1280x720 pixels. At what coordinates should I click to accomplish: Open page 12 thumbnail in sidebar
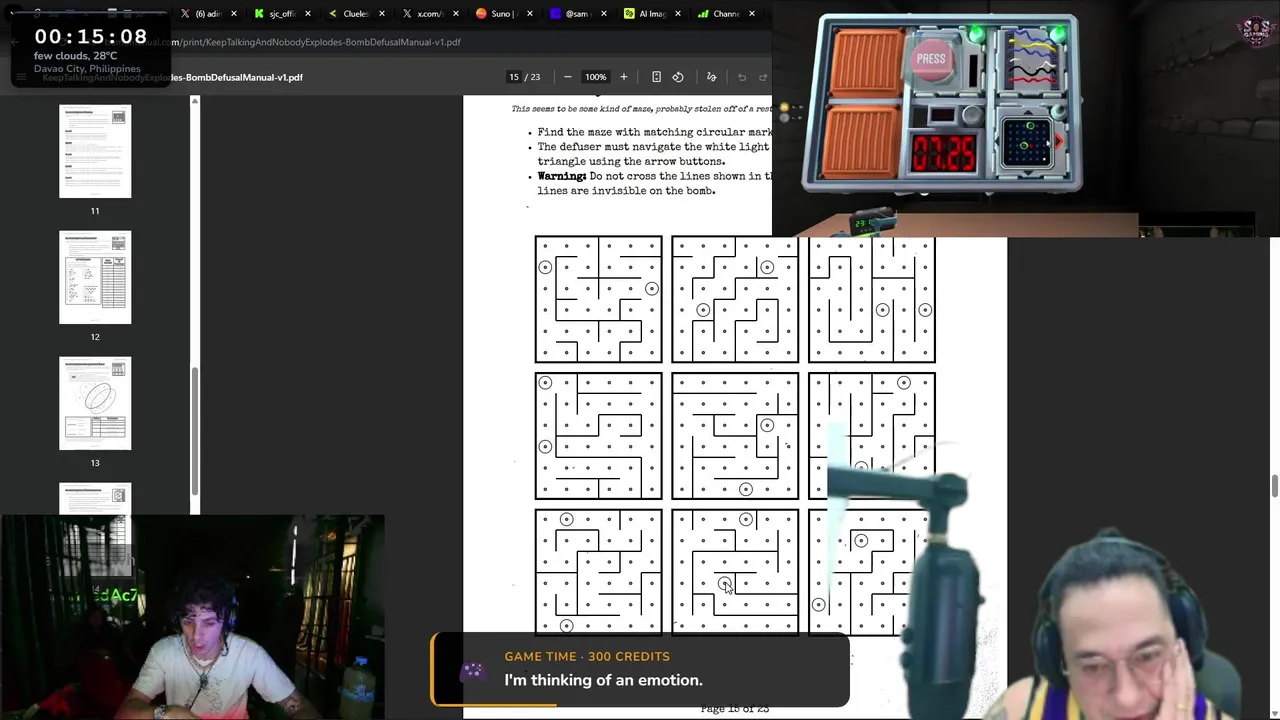[95, 277]
